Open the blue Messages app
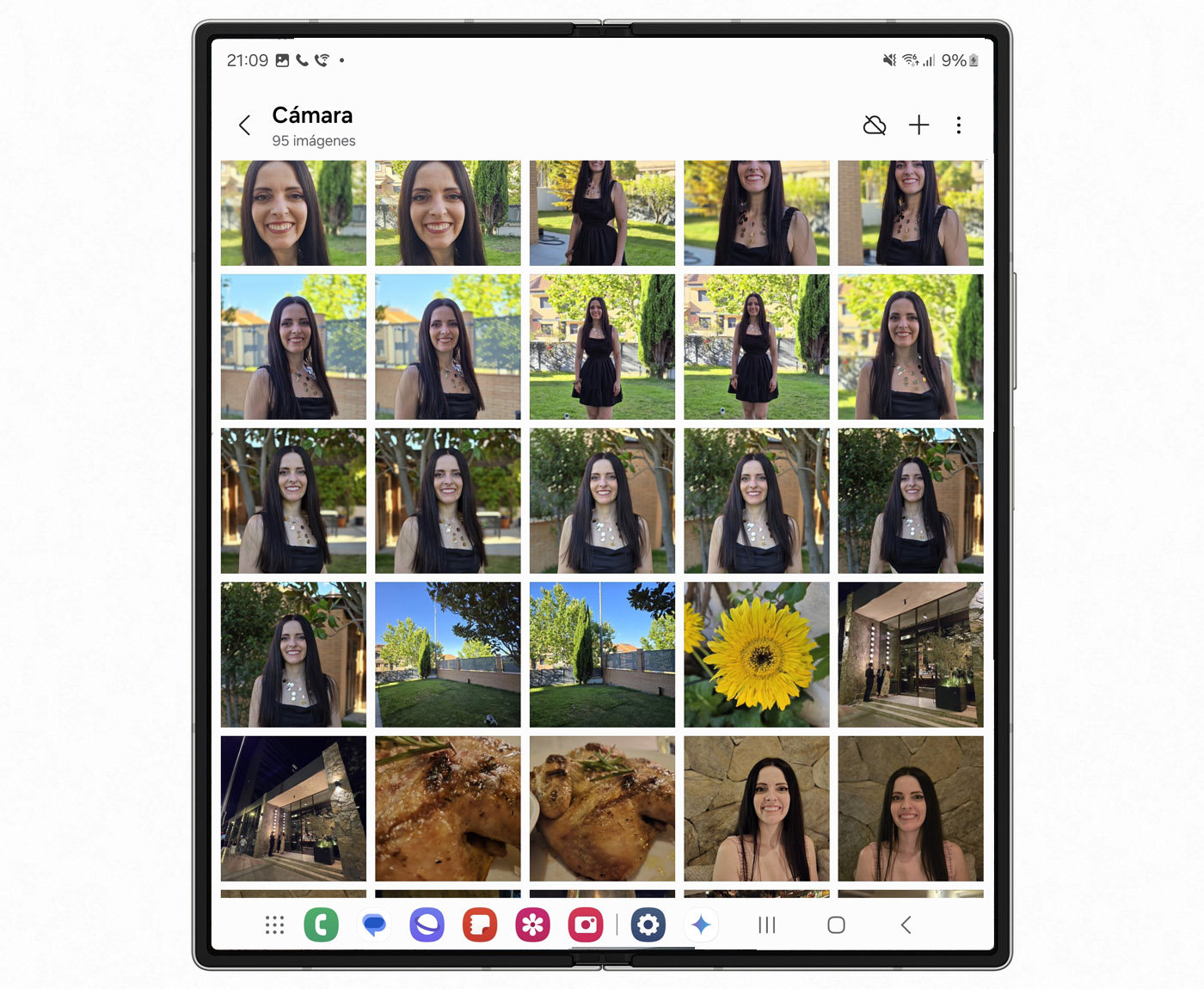1204x989 pixels. coord(374,925)
